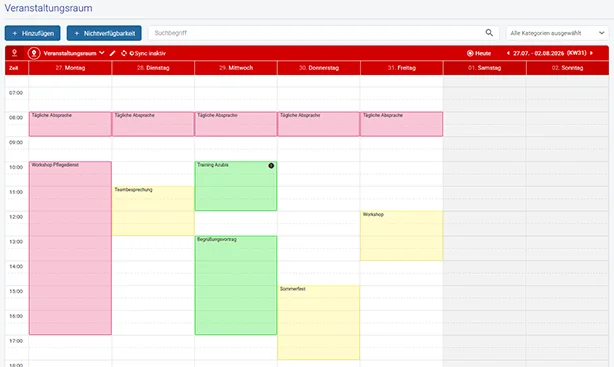Viewport: 614px width, 367px height.
Task: Select the 02. Sonntag column header
Action: tap(567, 68)
